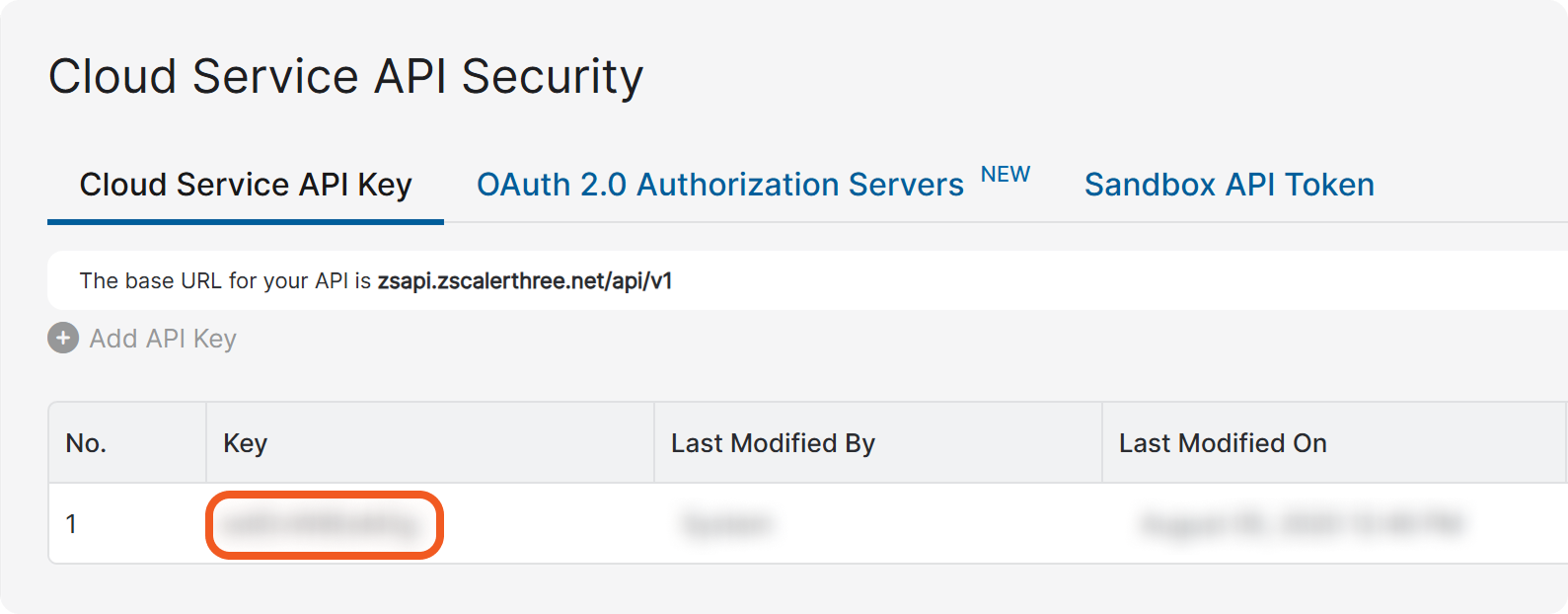This screenshot has width=1568, height=614.
Task: Click the Add API Key label
Action: click(163, 339)
